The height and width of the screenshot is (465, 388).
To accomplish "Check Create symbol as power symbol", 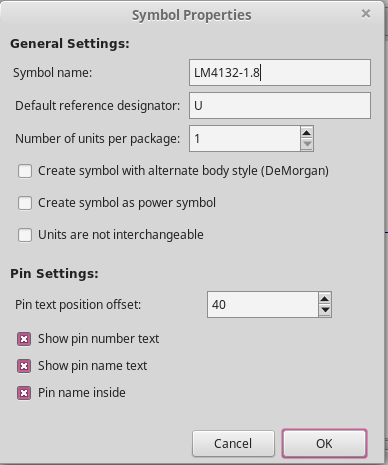I will pos(25,203).
